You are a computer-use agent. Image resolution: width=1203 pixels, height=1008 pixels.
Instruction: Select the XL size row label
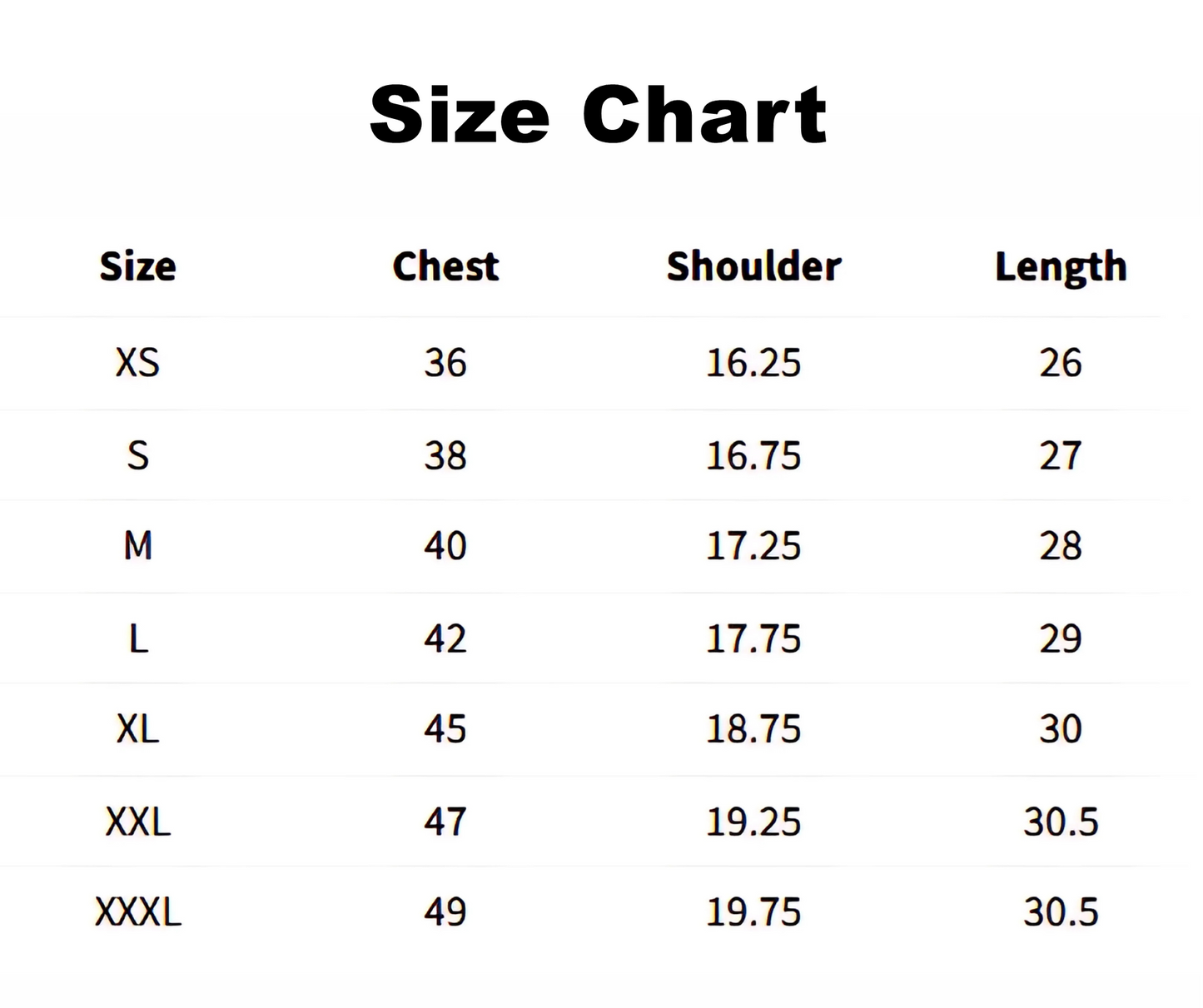point(137,729)
